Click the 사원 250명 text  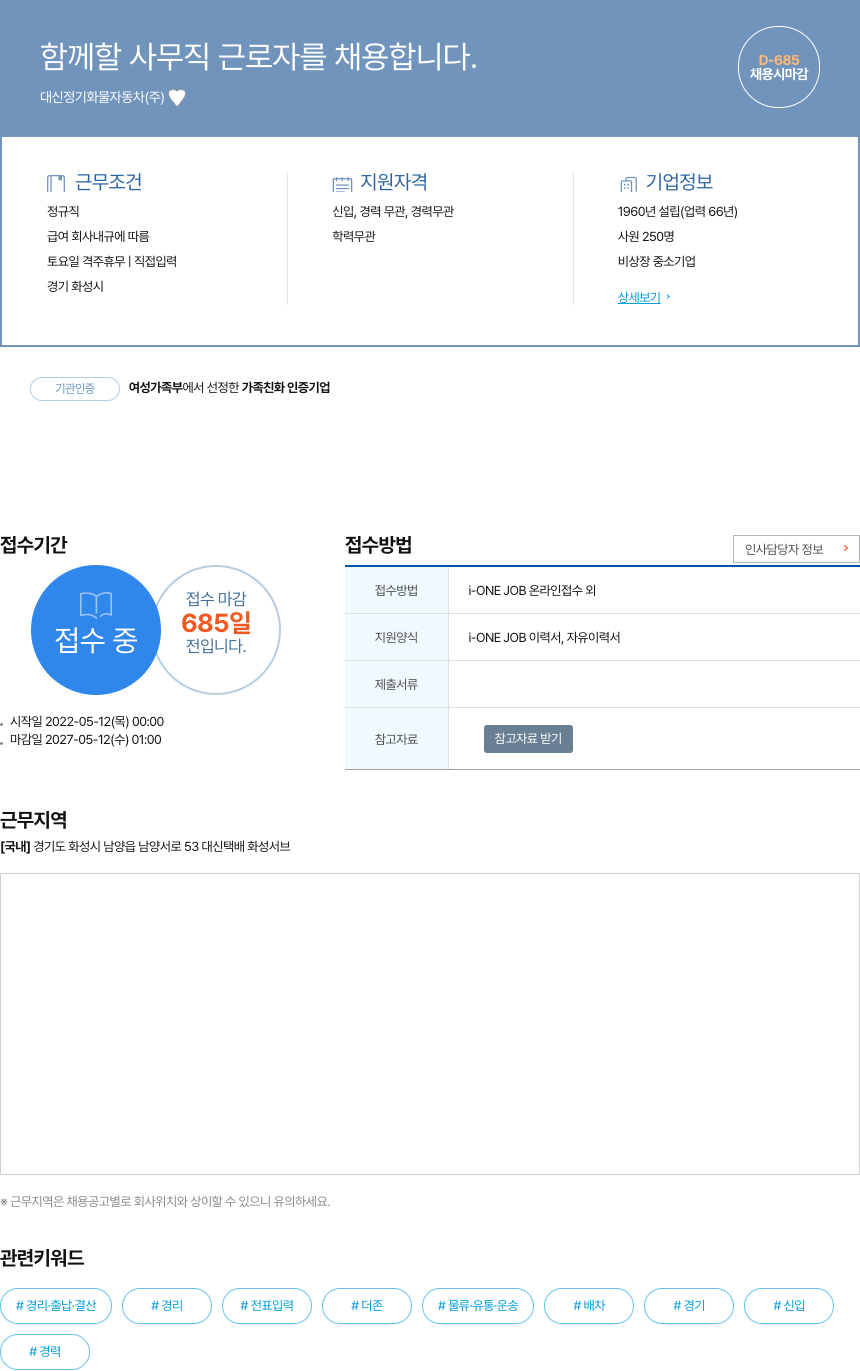coord(646,237)
